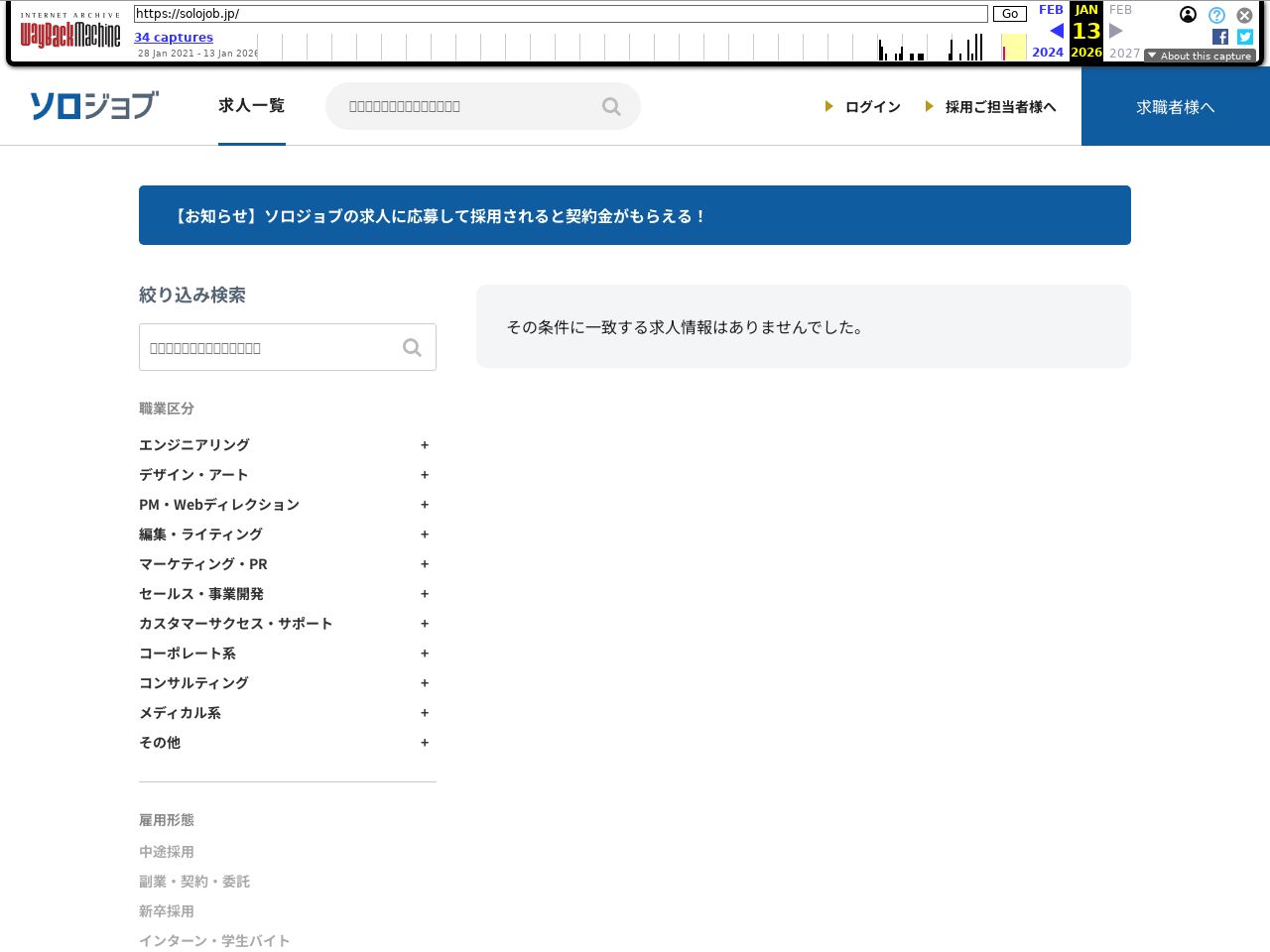1270x952 pixels.
Task: Click the magnifier icon in the header search
Action: pyautogui.click(x=611, y=106)
